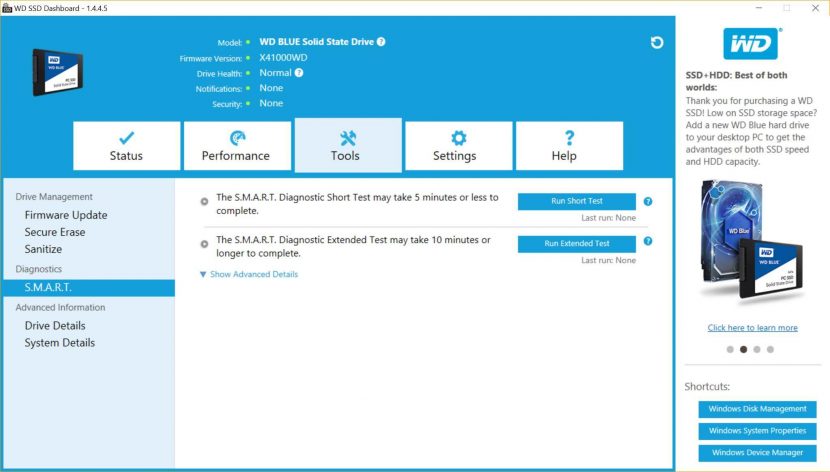Click the WD logo in the side panel
Image resolution: width=830 pixels, height=472 pixels.
point(751,44)
